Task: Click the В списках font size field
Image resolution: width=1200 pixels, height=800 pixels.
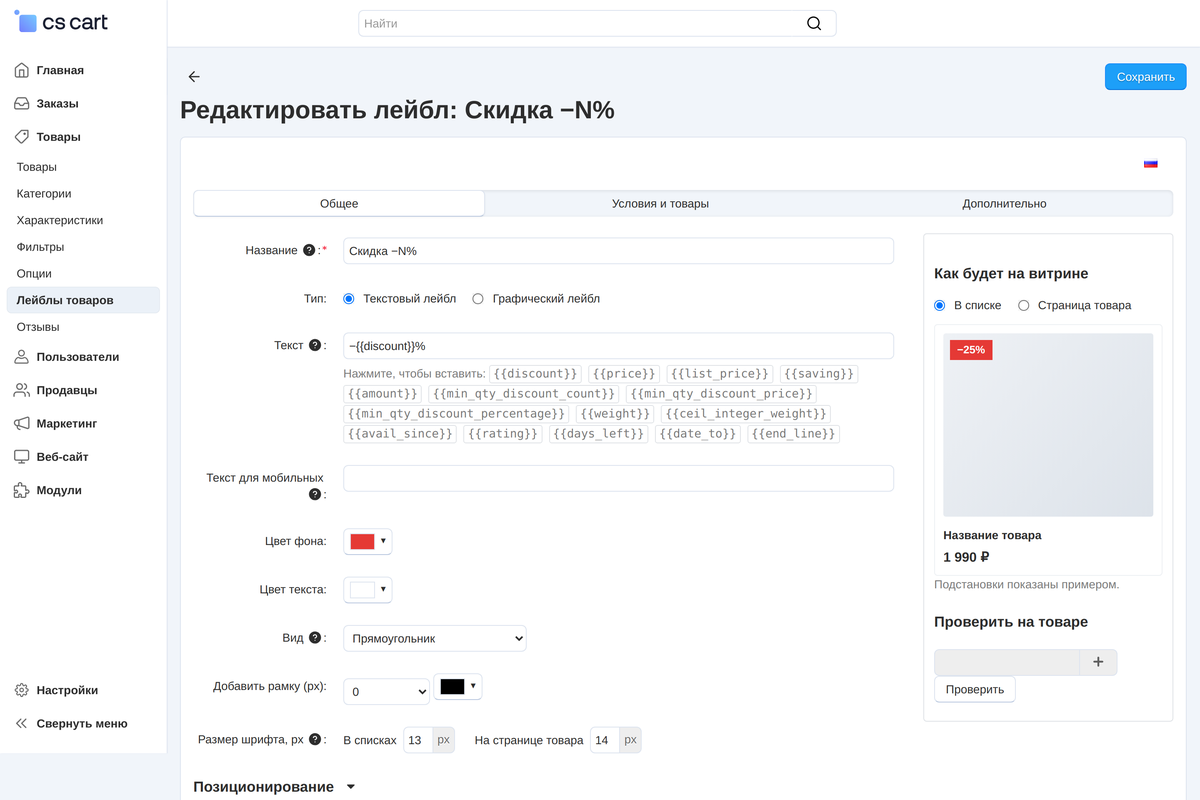Action: pos(416,740)
